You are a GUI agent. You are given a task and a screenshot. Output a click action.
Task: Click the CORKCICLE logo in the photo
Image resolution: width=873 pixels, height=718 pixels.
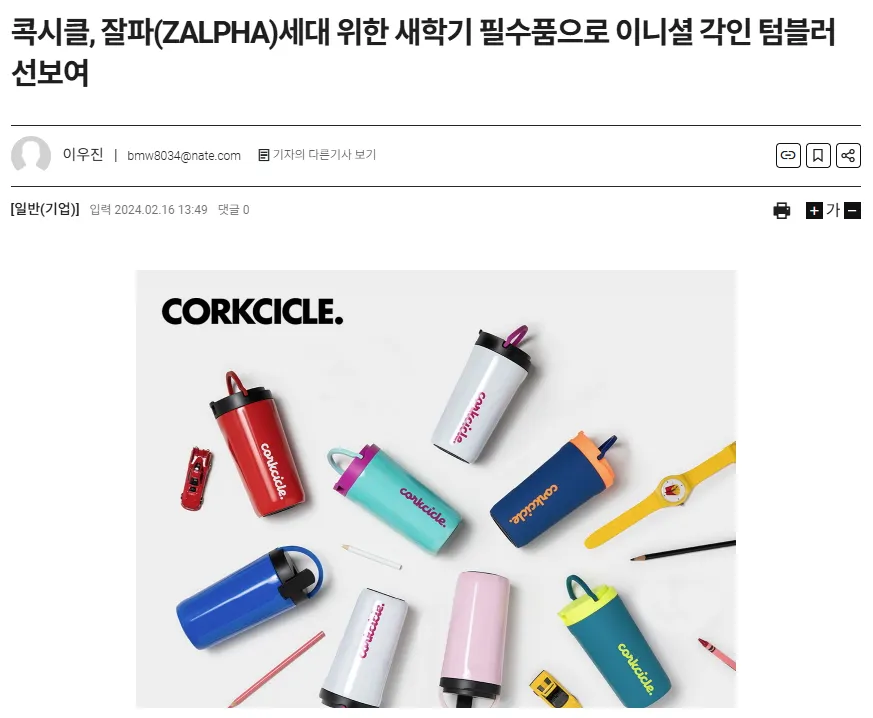point(252,311)
